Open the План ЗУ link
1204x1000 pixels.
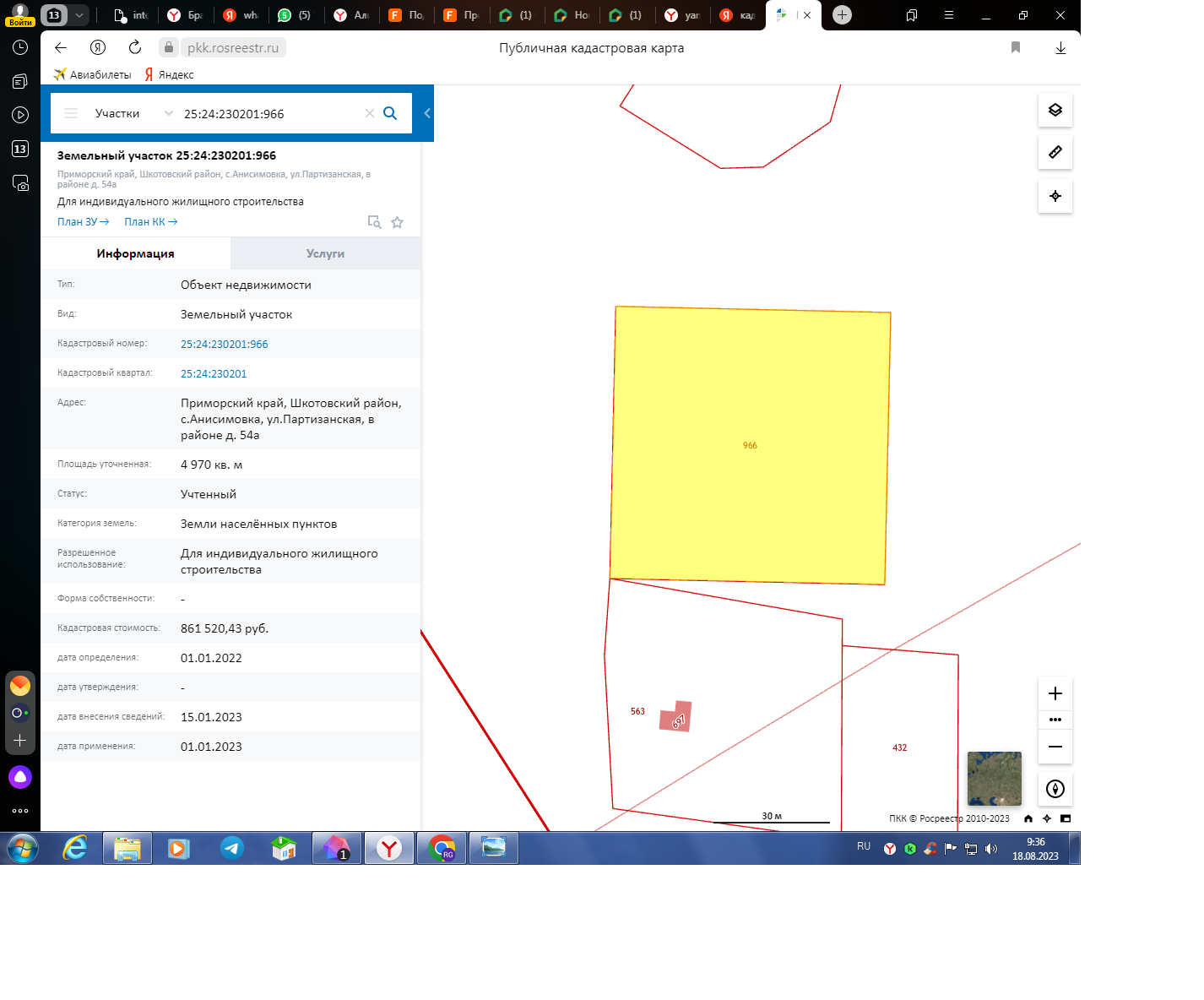pyautogui.click(x=83, y=222)
